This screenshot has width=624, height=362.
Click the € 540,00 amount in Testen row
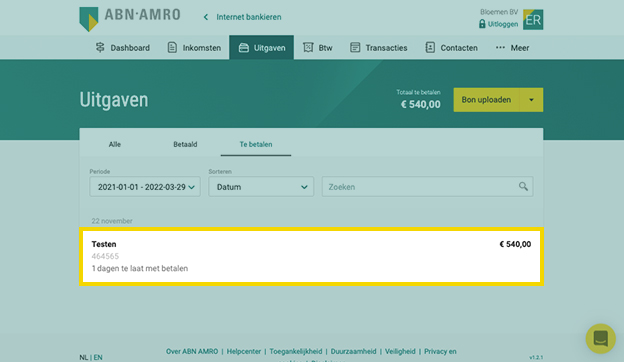tap(515, 244)
